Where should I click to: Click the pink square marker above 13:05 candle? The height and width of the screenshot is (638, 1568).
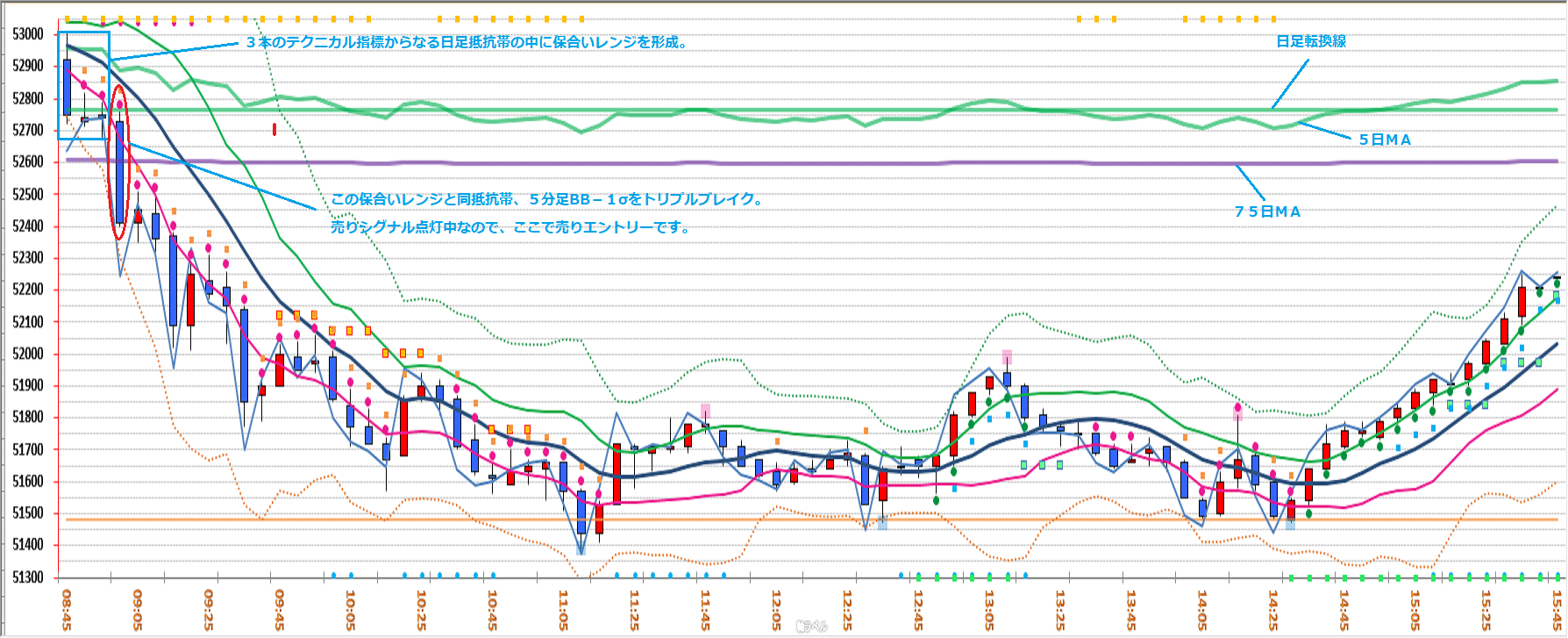tap(1007, 357)
